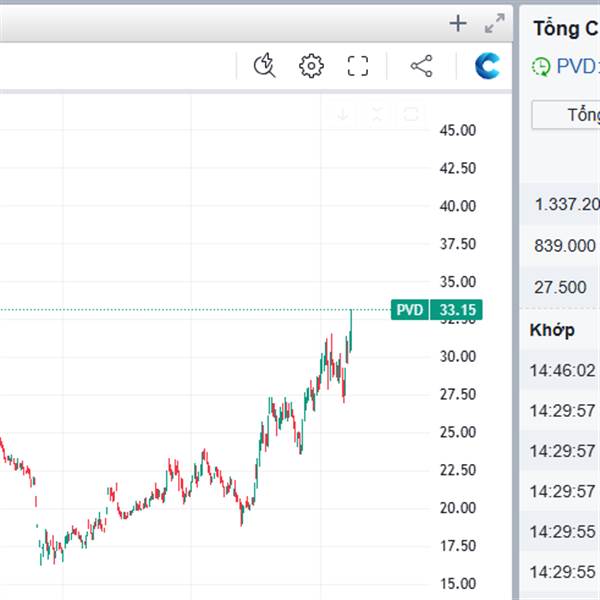Click the faint down-arrow pane button
The height and width of the screenshot is (600, 600).
point(343,114)
